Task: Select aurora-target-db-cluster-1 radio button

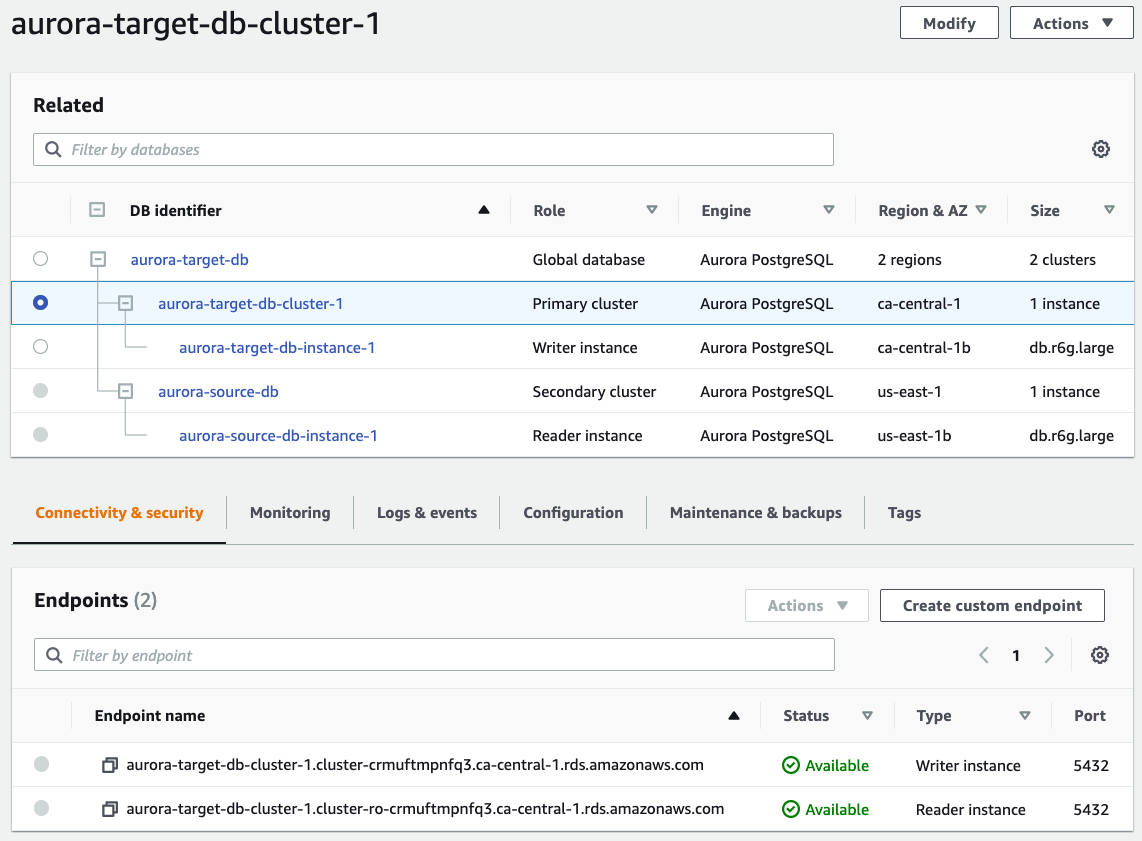Action: (40, 303)
